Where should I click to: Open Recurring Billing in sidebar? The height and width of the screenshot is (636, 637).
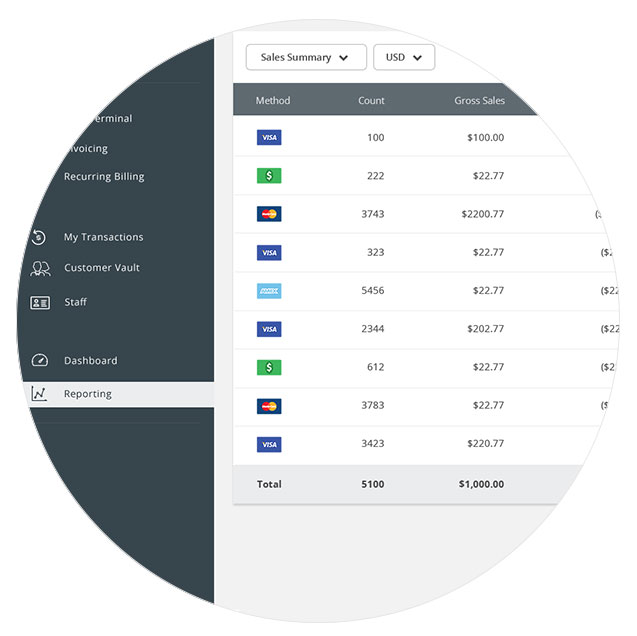[x=104, y=177]
